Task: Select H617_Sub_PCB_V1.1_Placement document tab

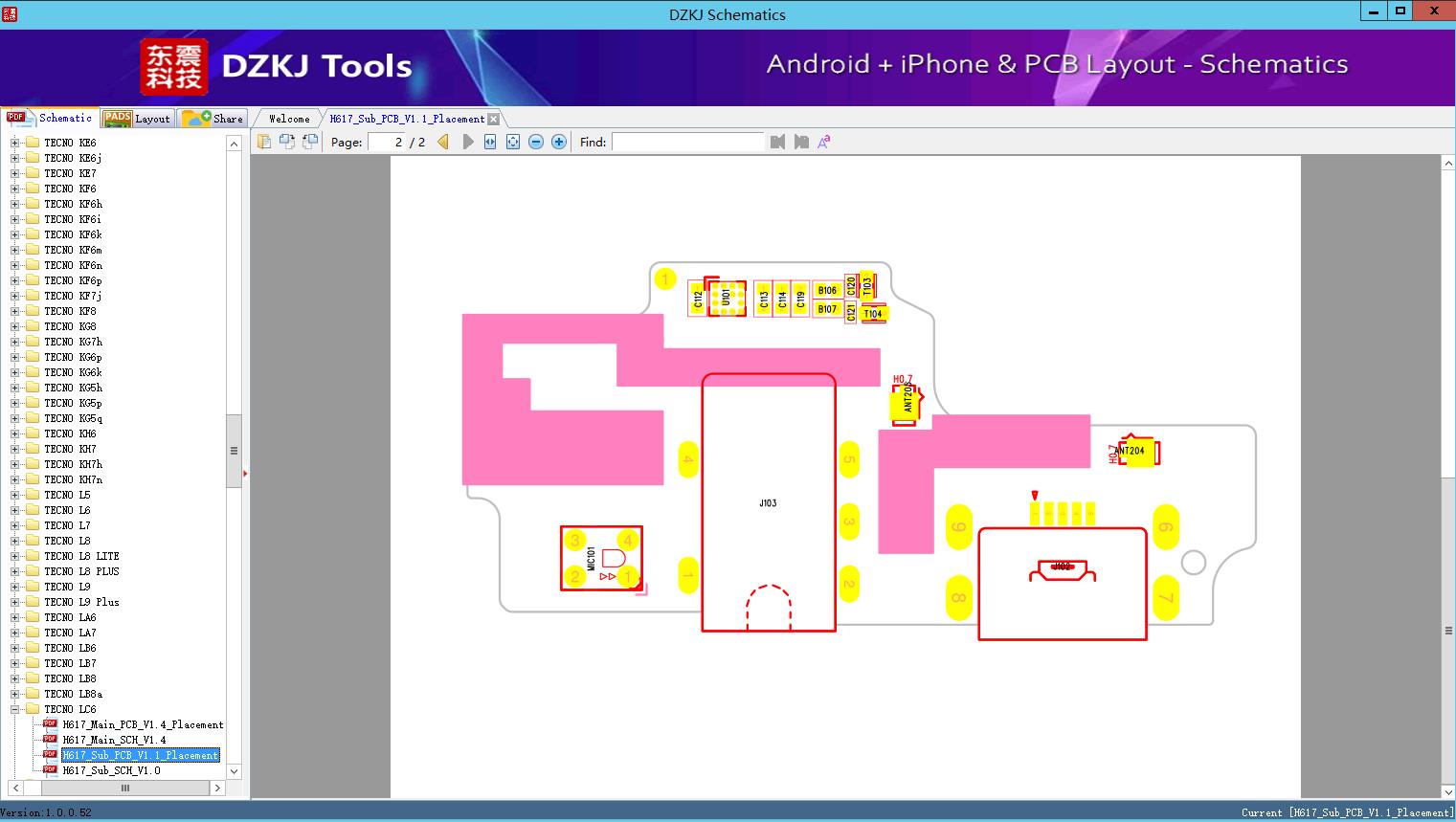Action: 407,119
